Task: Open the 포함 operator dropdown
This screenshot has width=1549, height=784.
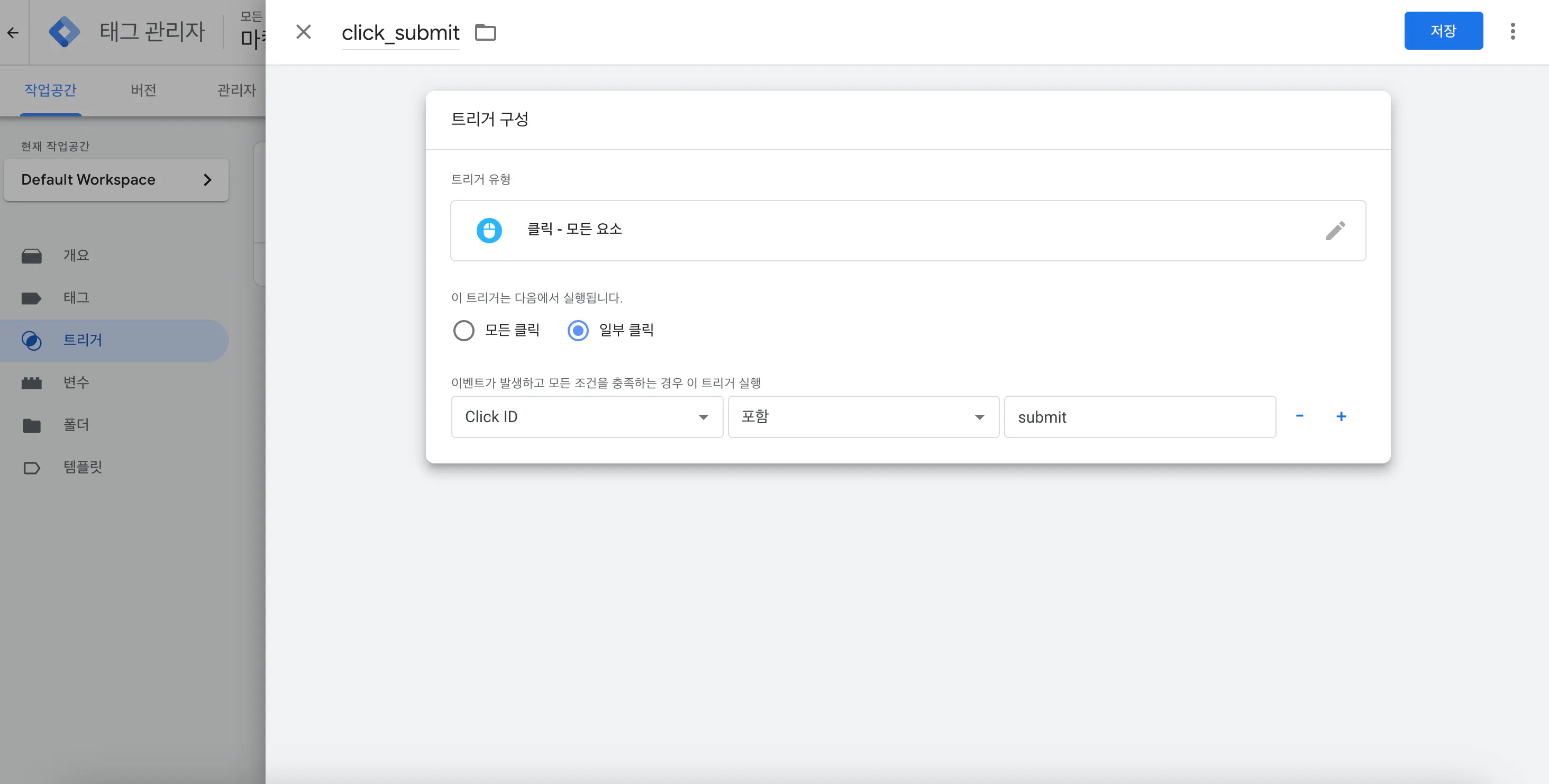Action: pyautogui.click(x=863, y=417)
